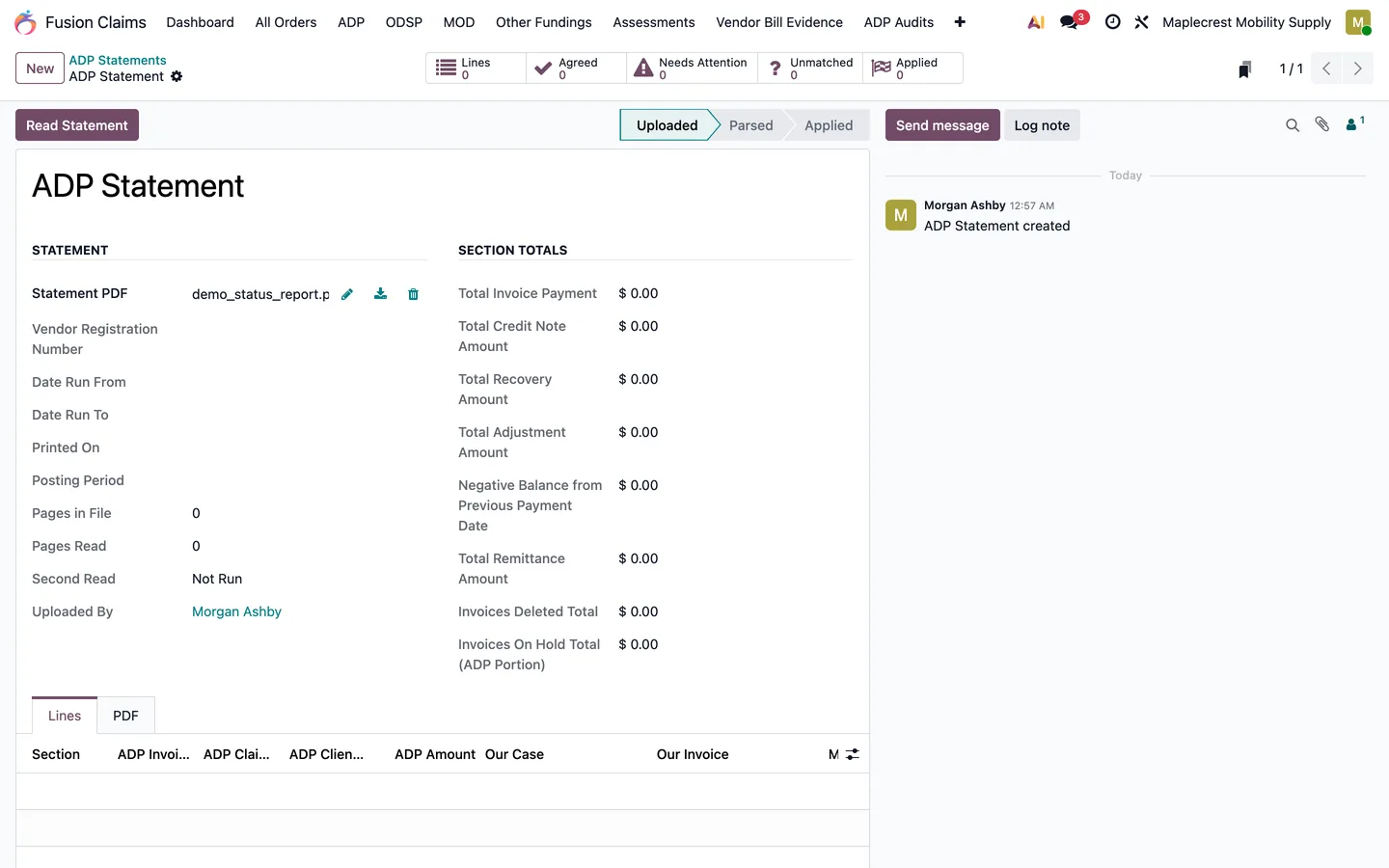Follow the ADP Statements breadcrumb link

pos(118,60)
